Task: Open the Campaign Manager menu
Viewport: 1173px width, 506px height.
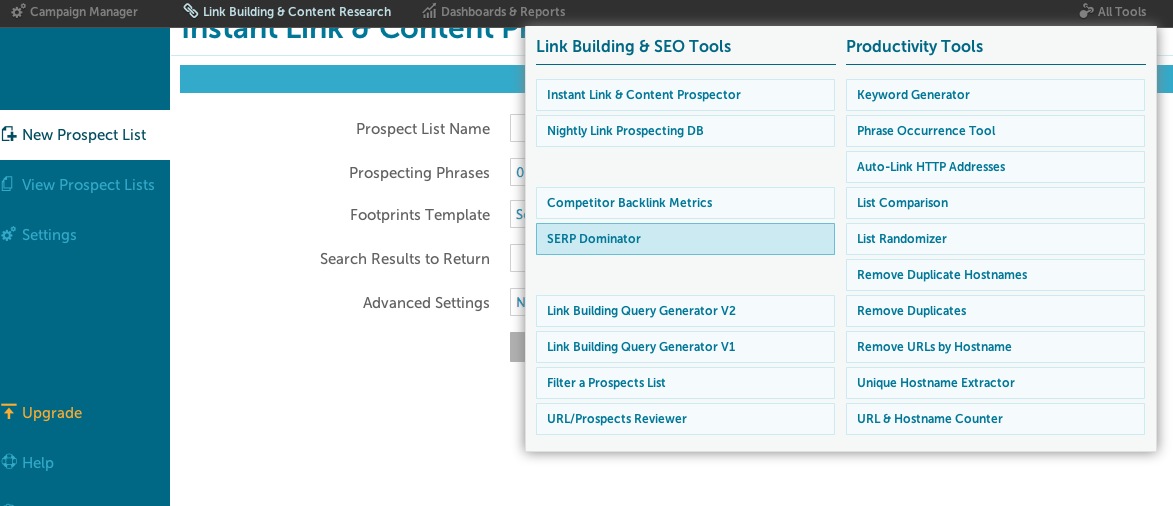Action: coord(84,12)
